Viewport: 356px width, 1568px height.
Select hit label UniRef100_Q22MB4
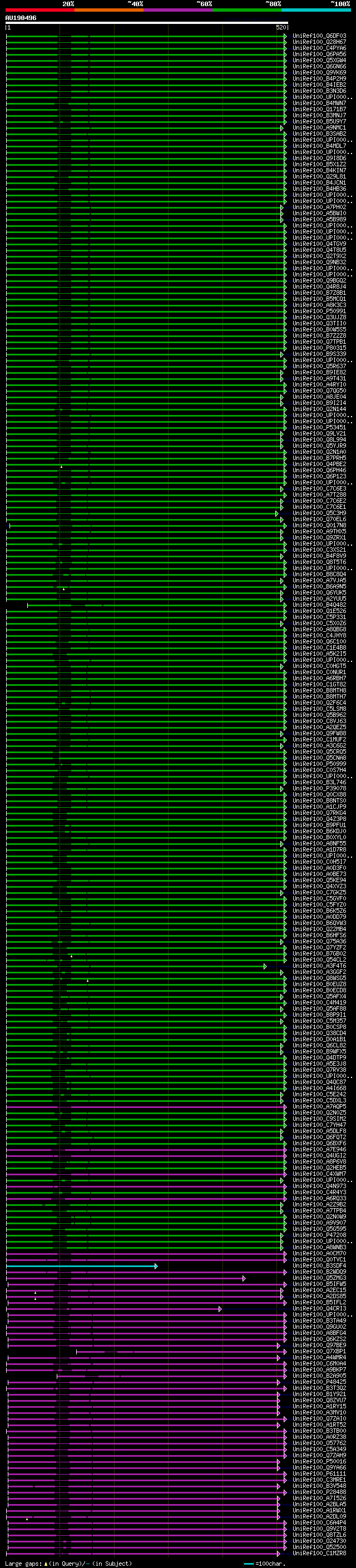319,929
